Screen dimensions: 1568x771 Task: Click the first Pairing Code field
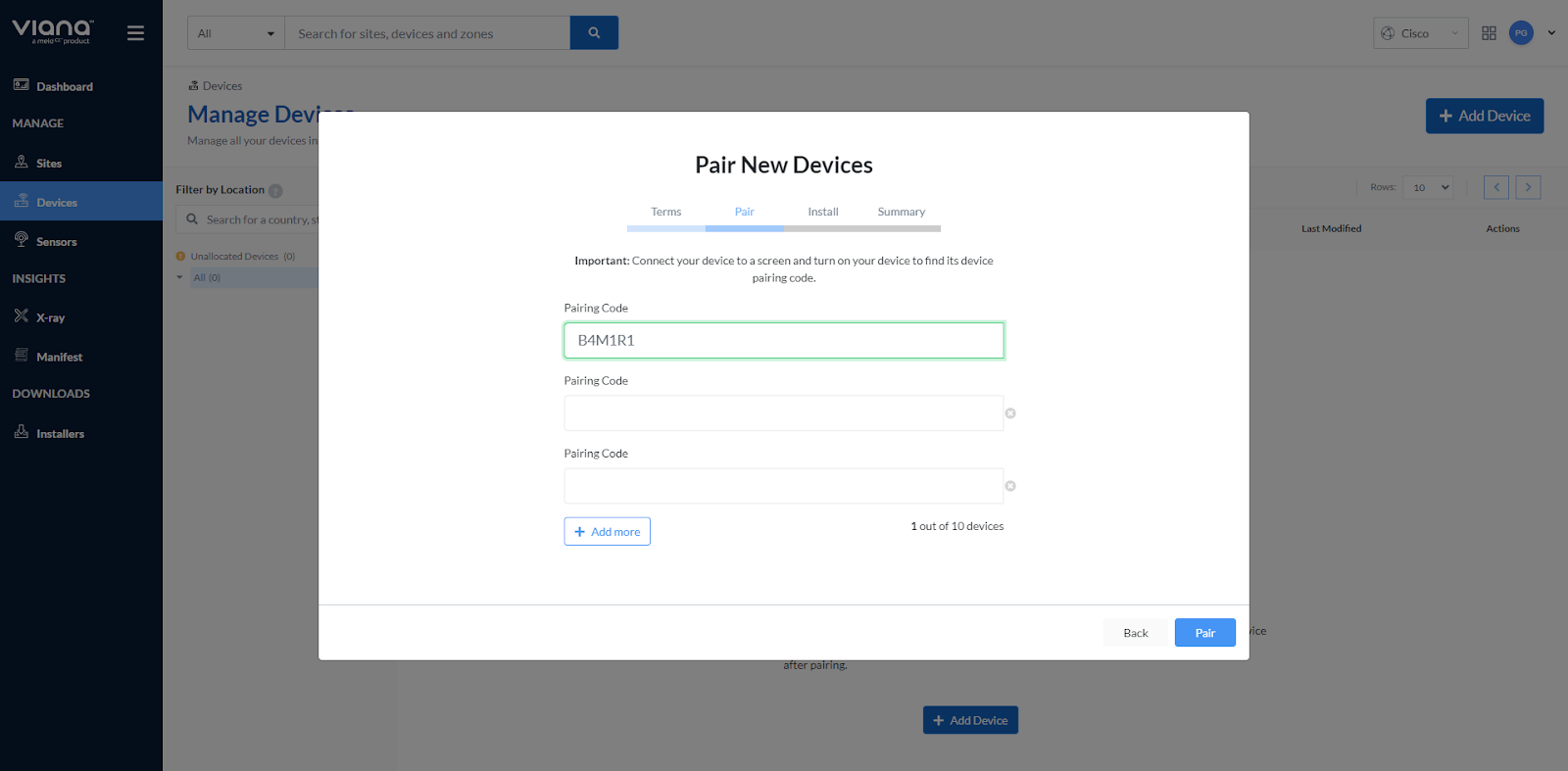click(783, 341)
